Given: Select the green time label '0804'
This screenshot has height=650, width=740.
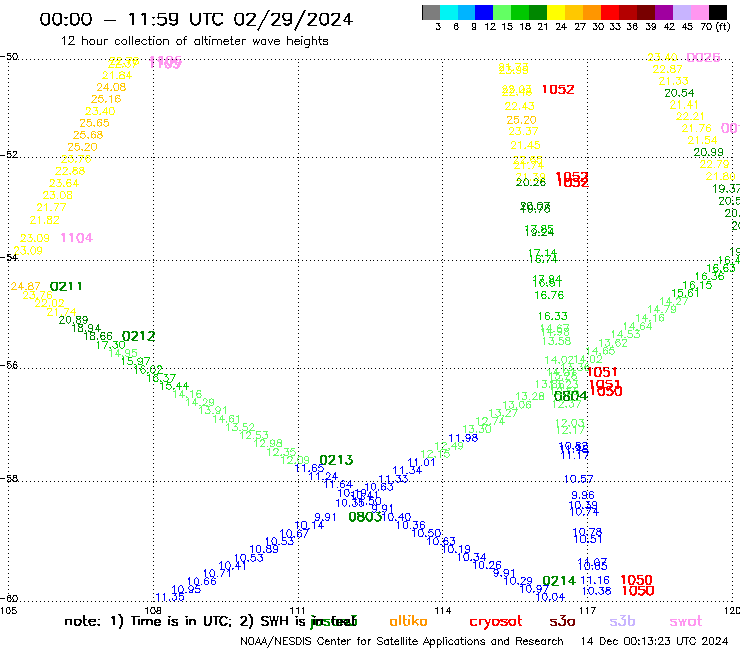Looking at the screenshot, I should (571, 396).
